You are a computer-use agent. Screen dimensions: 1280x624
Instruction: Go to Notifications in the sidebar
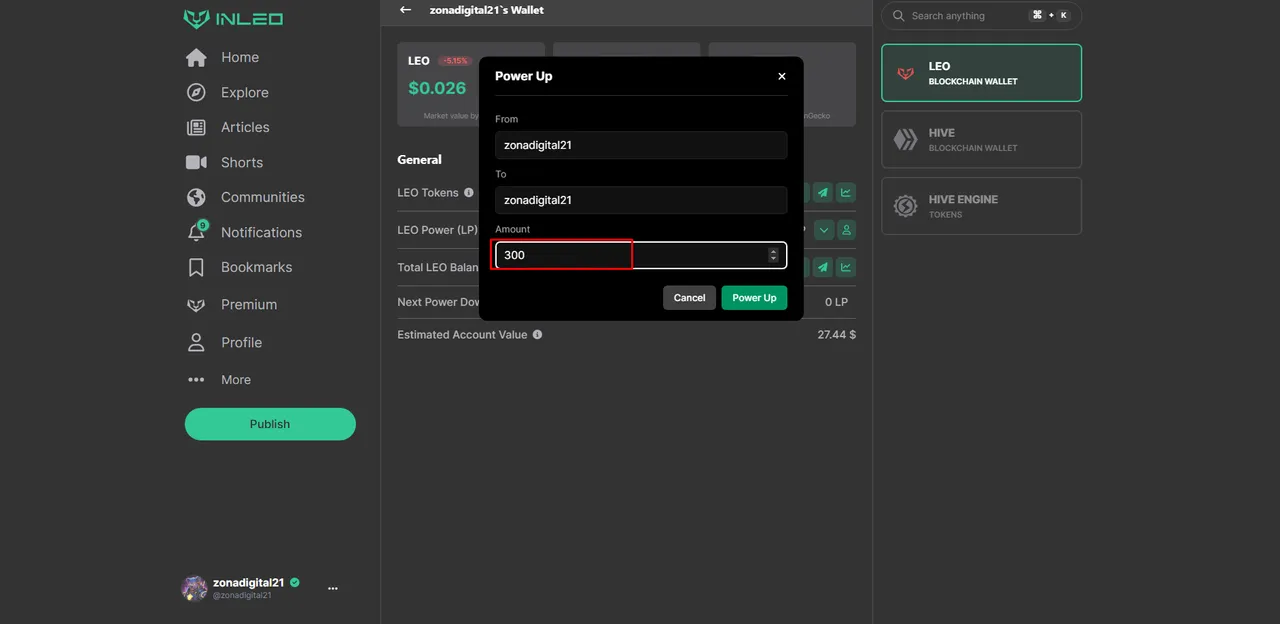(261, 233)
